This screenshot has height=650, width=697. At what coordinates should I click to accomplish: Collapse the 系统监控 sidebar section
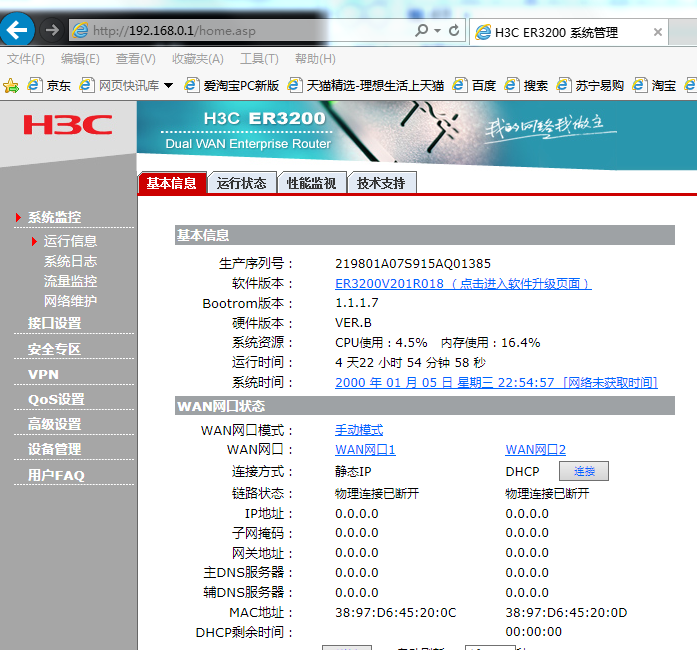pyautogui.click(x=54, y=217)
